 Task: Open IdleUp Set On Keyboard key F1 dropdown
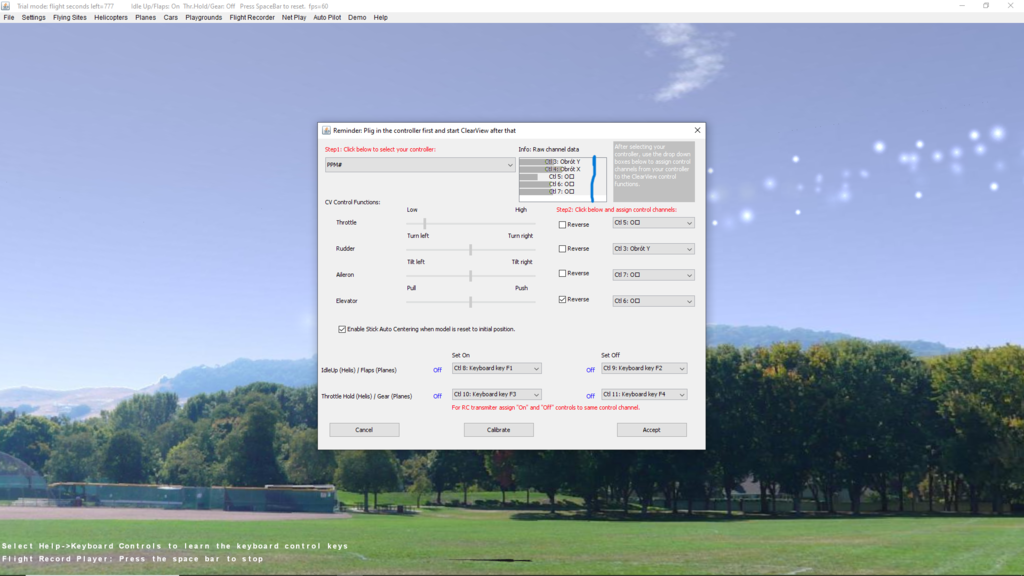pos(496,369)
